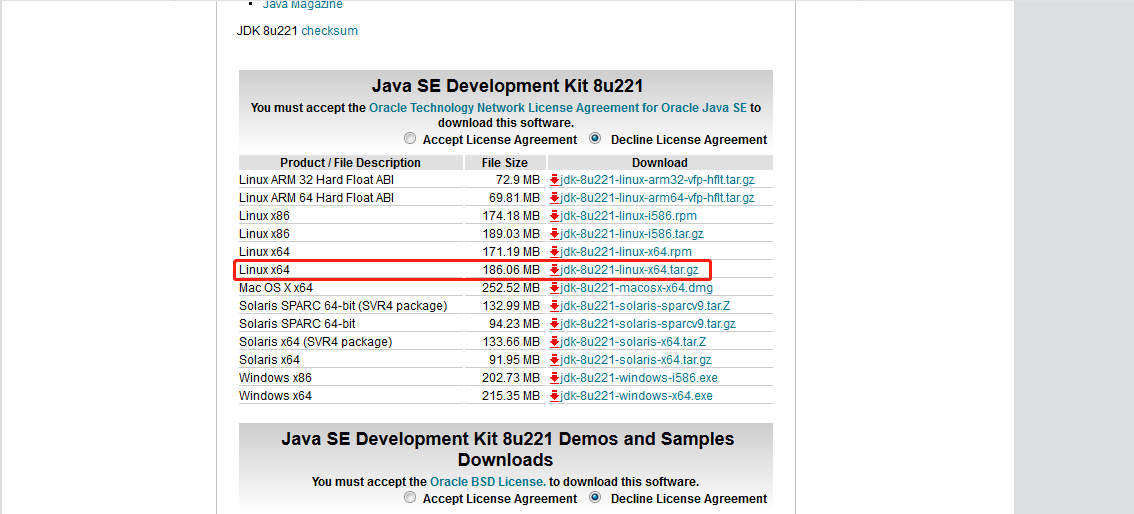Download jdk-8u221-linux-x64.rpm file link
The height and width of the screenshot is (514, 1134).
626,252
